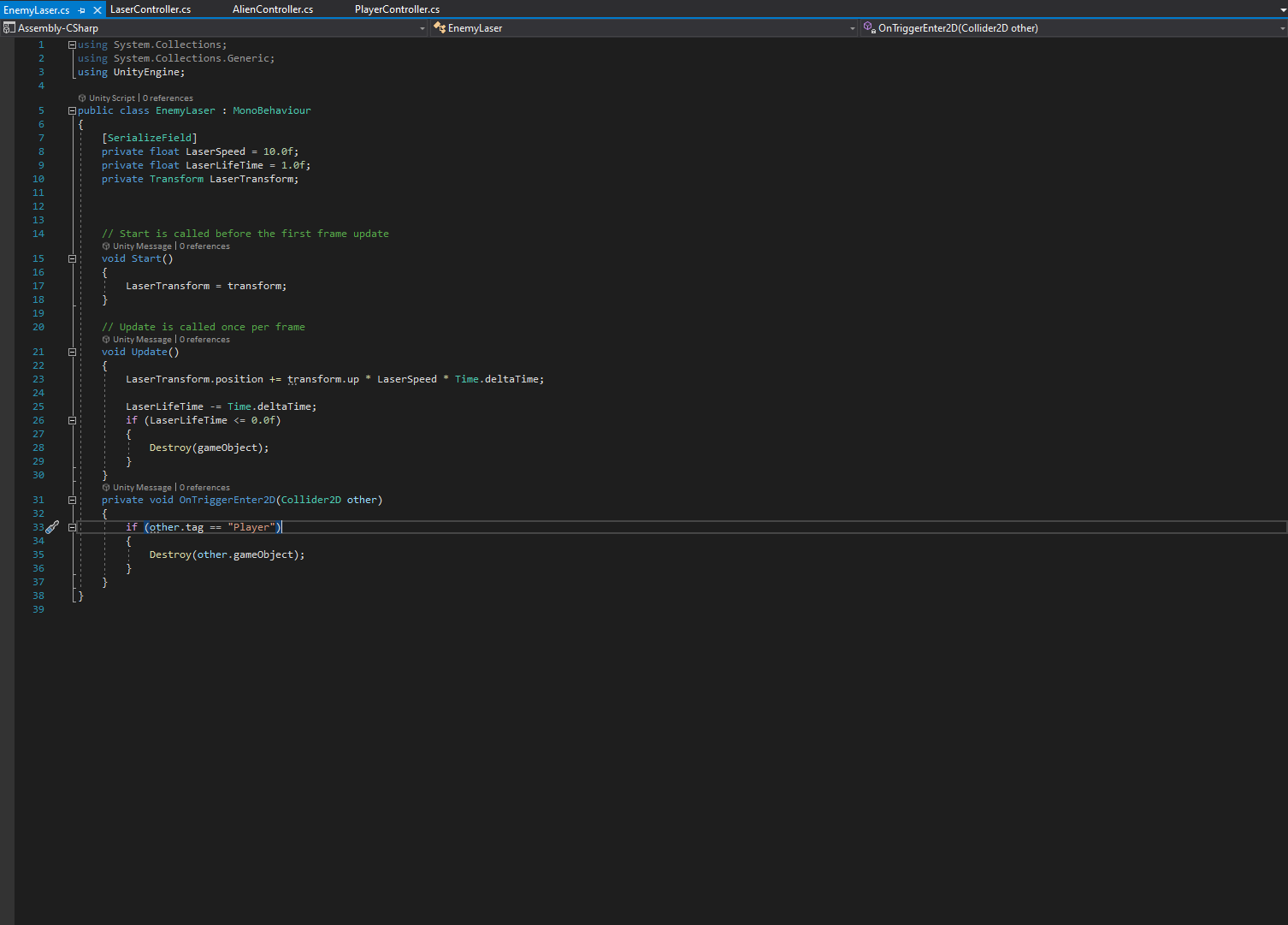
Task: Click the Unity icon beside Unity Script
Action: (82, 98)
